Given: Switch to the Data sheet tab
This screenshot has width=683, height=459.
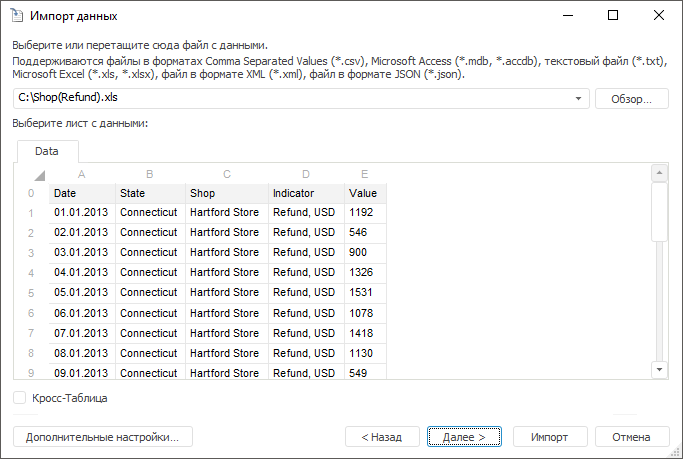Looking at the screenshot, I should click(47, 152).
